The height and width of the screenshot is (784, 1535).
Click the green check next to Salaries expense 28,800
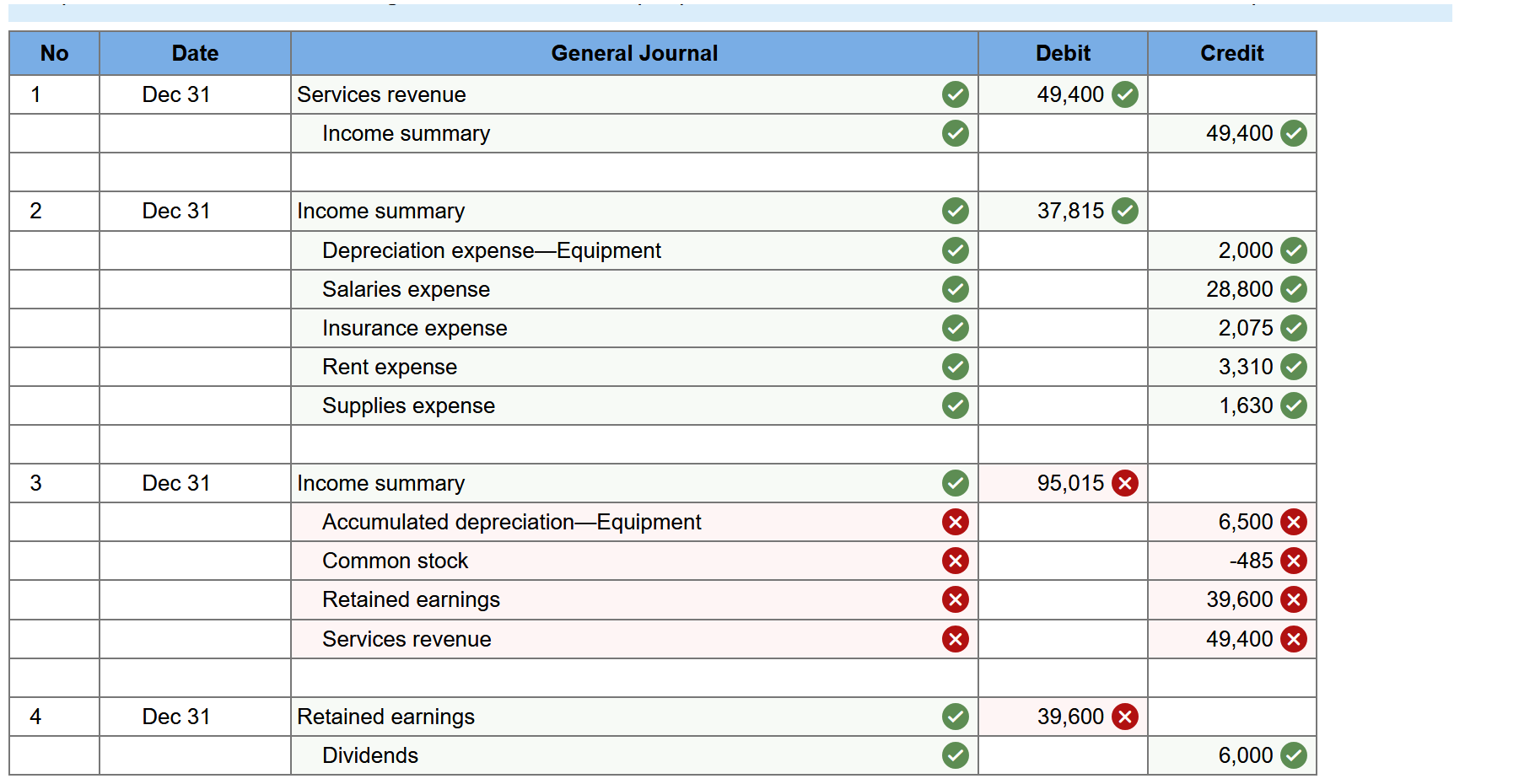[x=1293, y=289]
